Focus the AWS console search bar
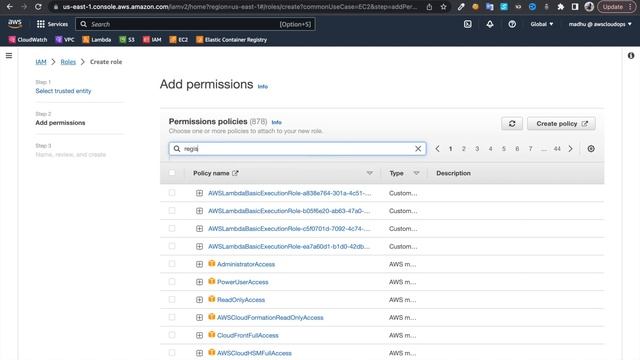Screen dimensions: 640x360 [195, 24]
